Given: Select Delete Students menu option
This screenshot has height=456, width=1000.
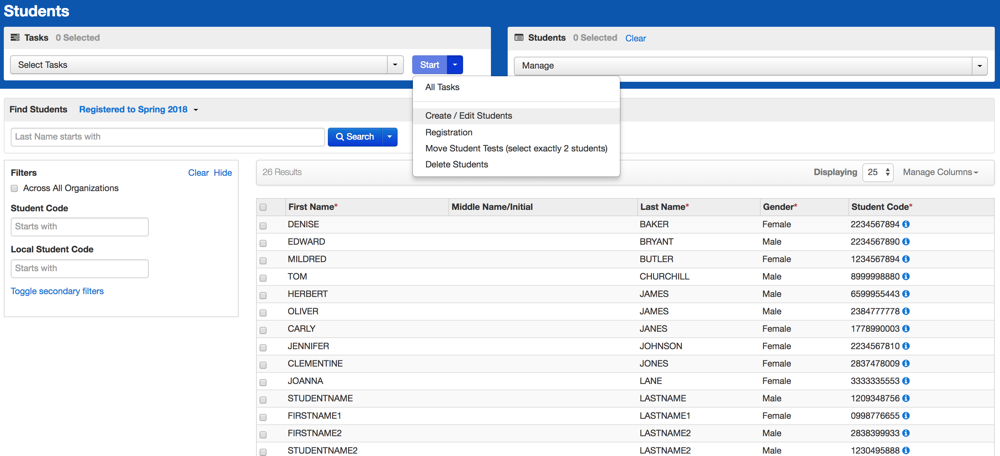Looking at the screenshot, I should pos(456,165).
